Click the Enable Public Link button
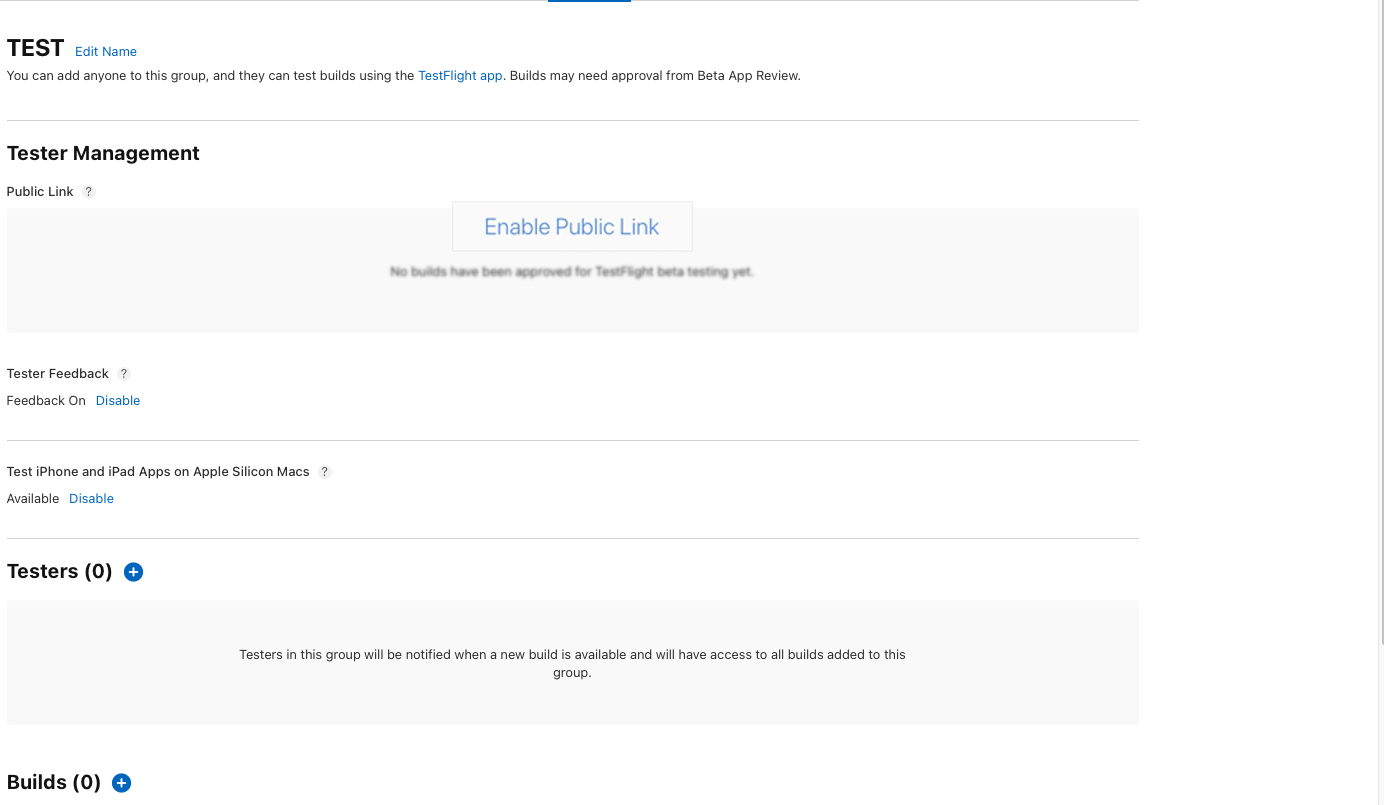This screenshot has width=1384, height=805. (x=572, y=226)
